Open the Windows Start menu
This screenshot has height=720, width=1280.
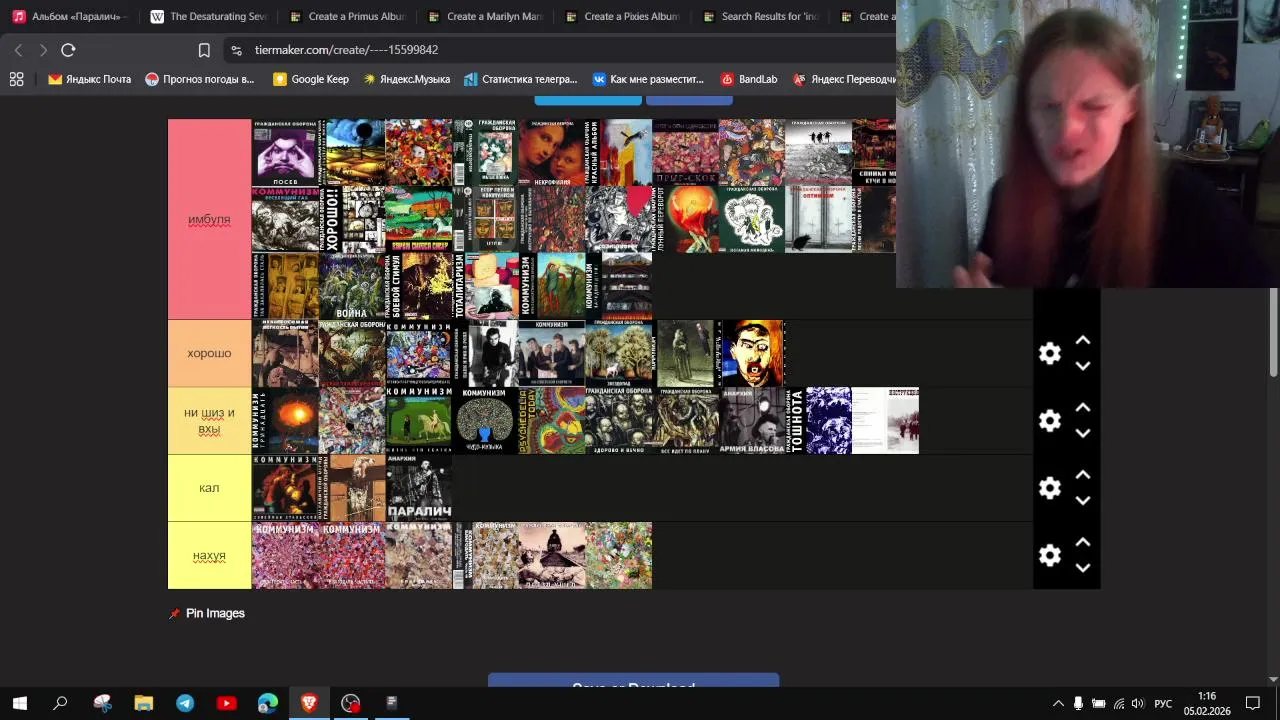point(19,704)
